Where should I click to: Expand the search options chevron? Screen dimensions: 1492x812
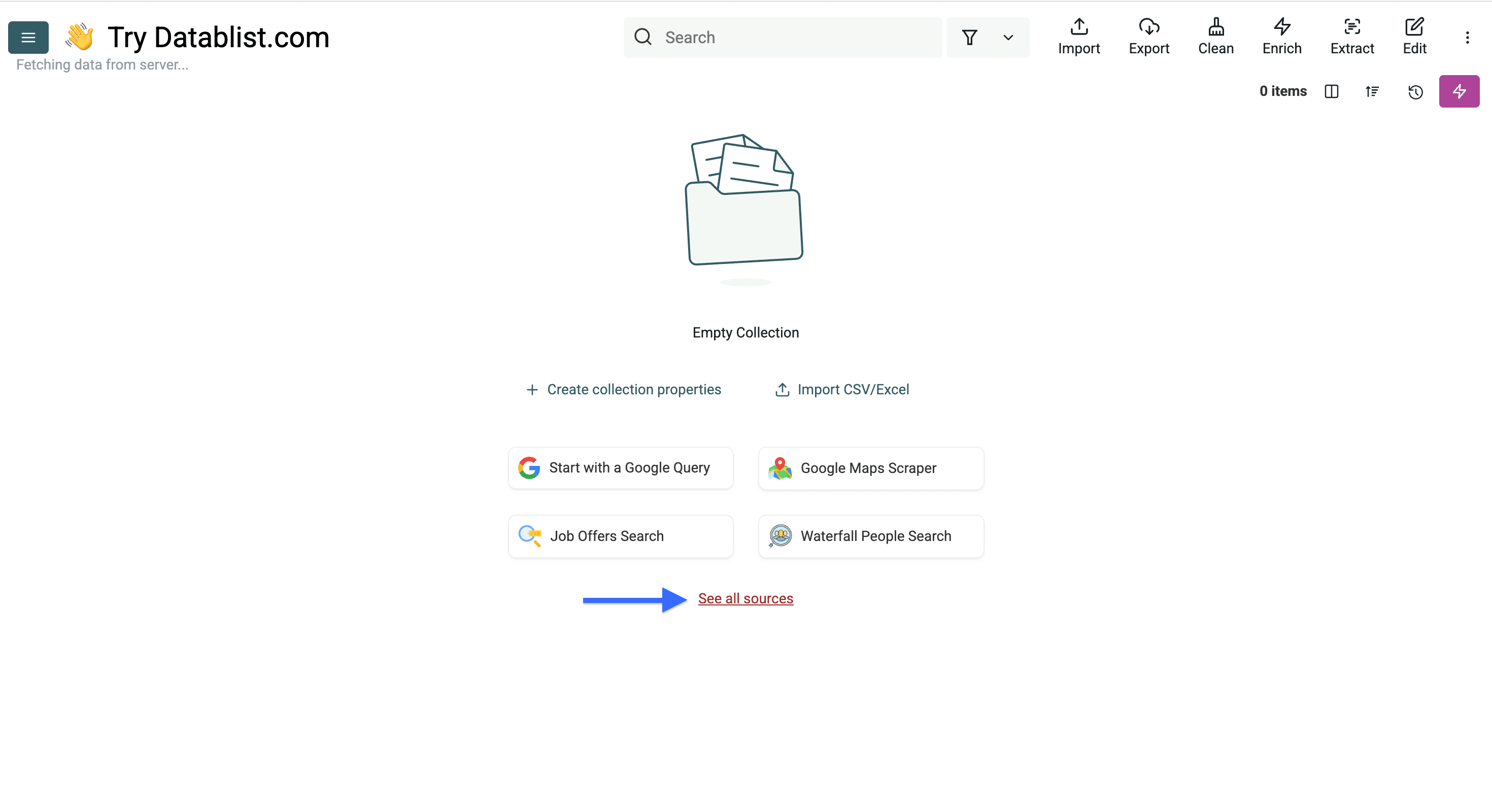[x=1008, y=37]
